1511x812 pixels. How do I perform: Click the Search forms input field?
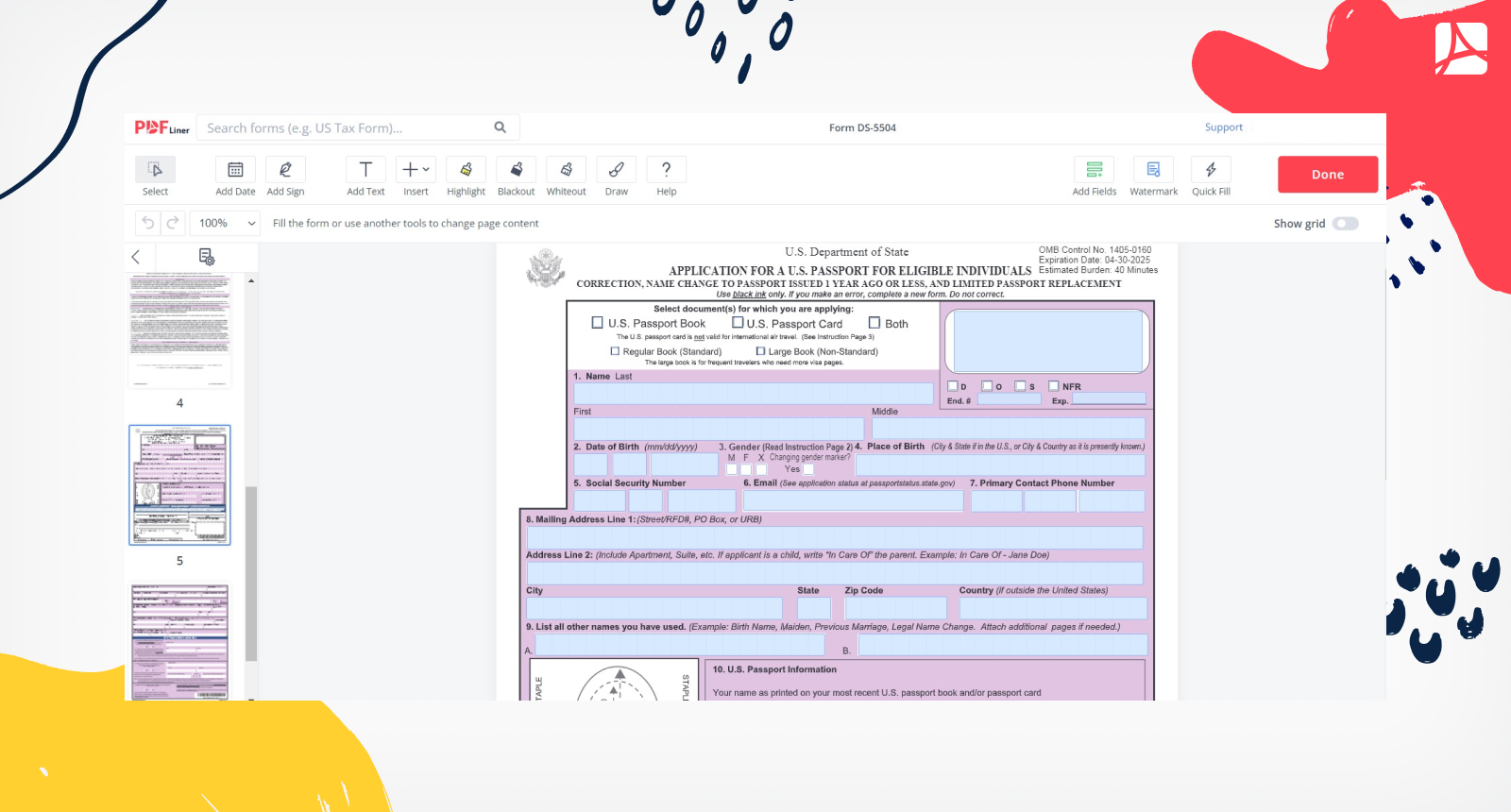(x=345, y=128)
